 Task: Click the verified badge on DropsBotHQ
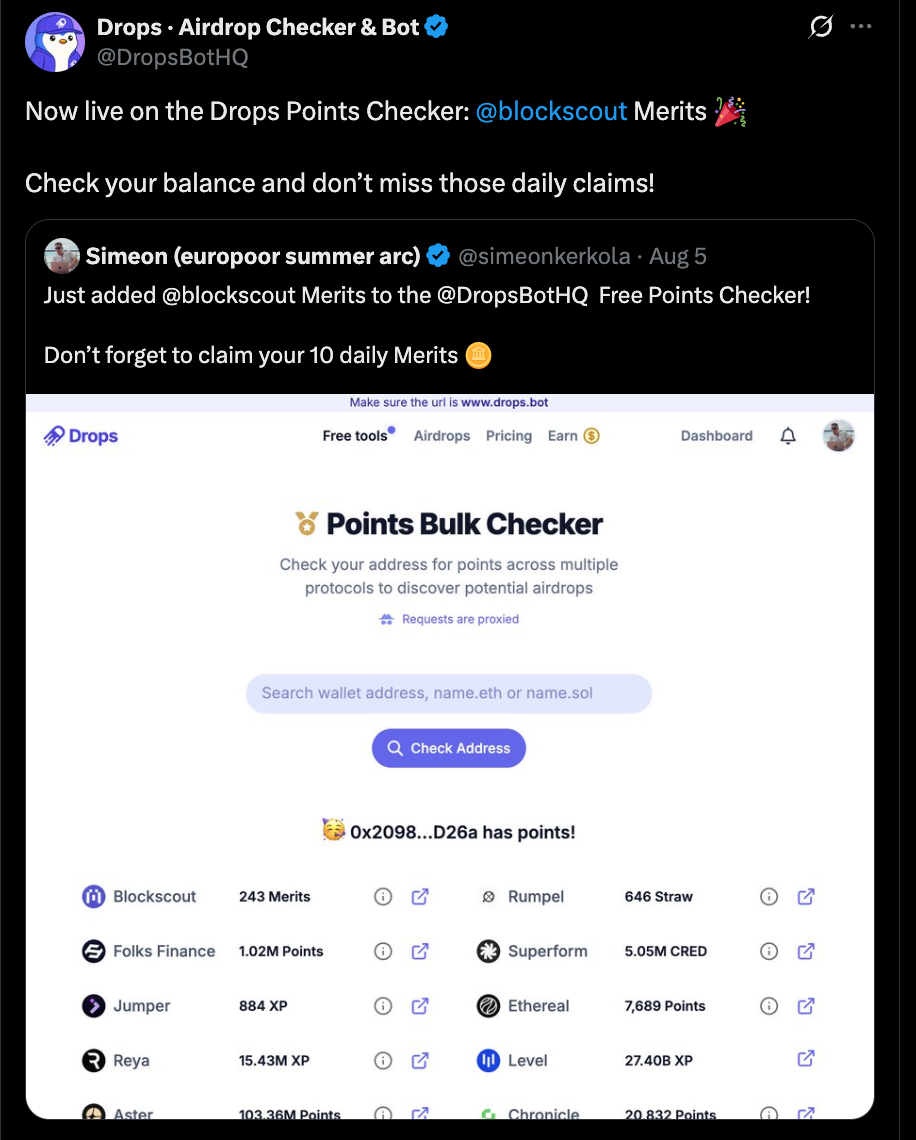click(x=436, y=27)
